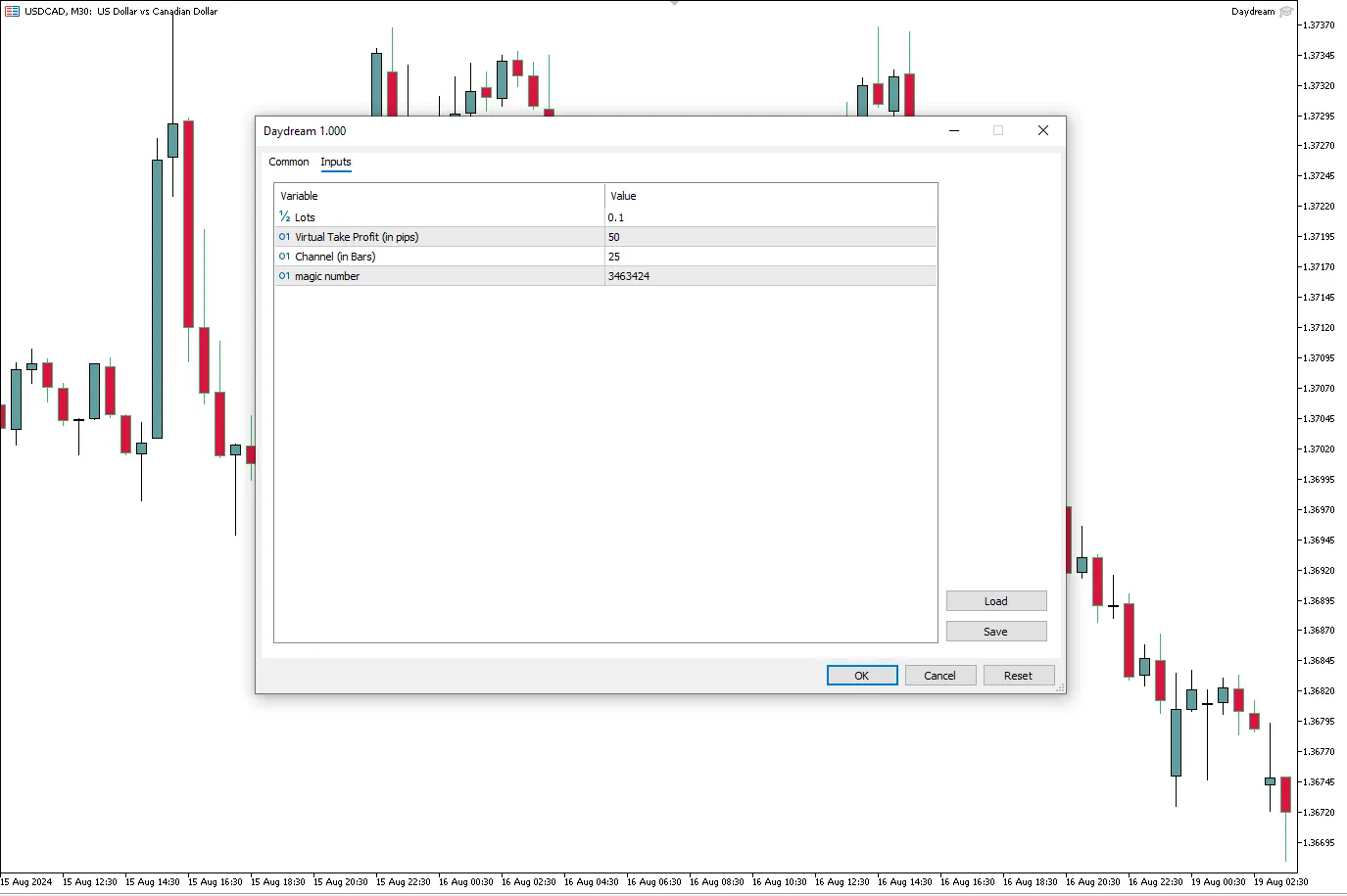The image size is (1347, 896).
Task: Click the Virtual Take Profit integer icon
Action: click(284, 236)
